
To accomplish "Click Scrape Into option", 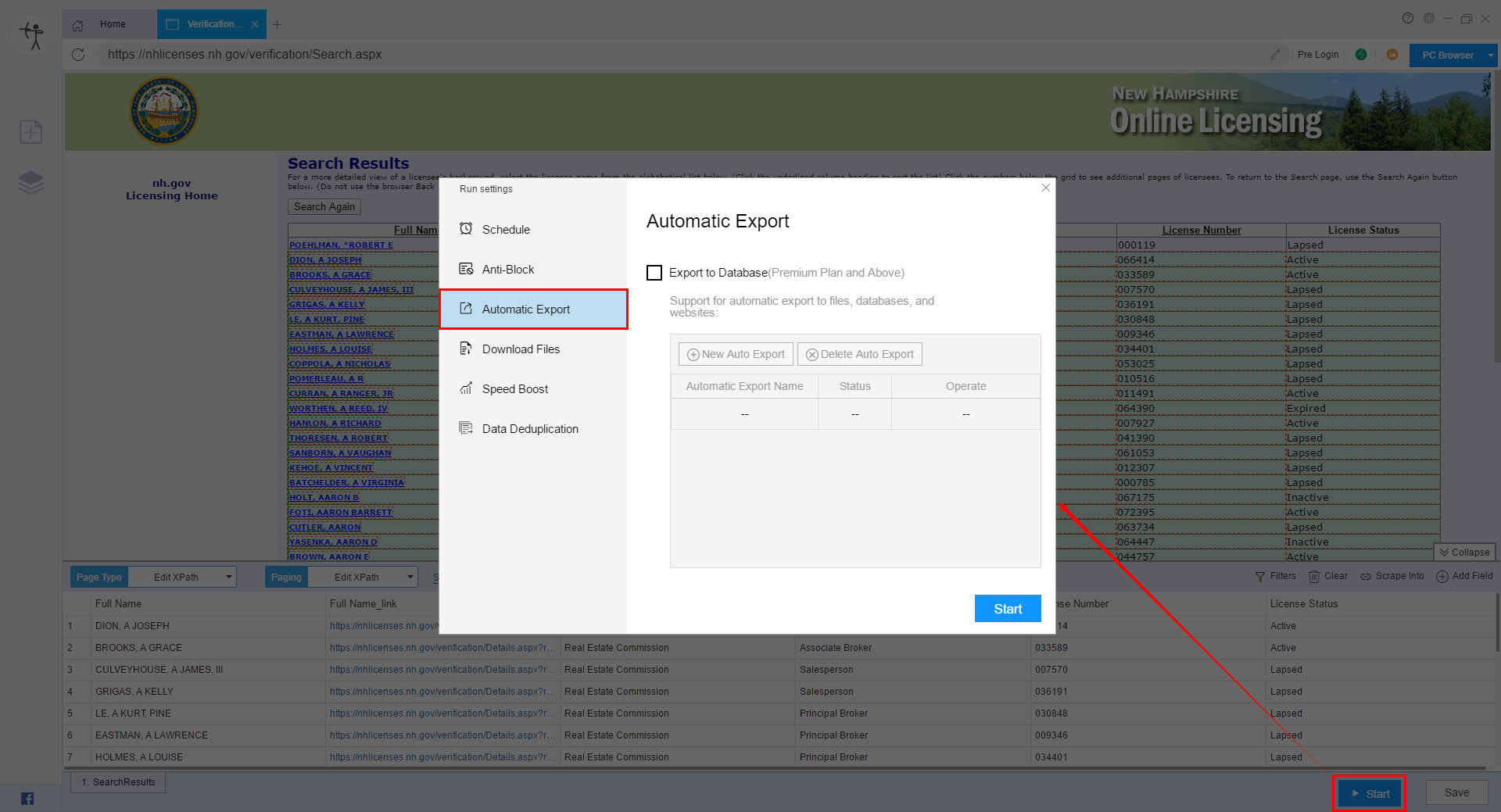I will coord(1392,576).
